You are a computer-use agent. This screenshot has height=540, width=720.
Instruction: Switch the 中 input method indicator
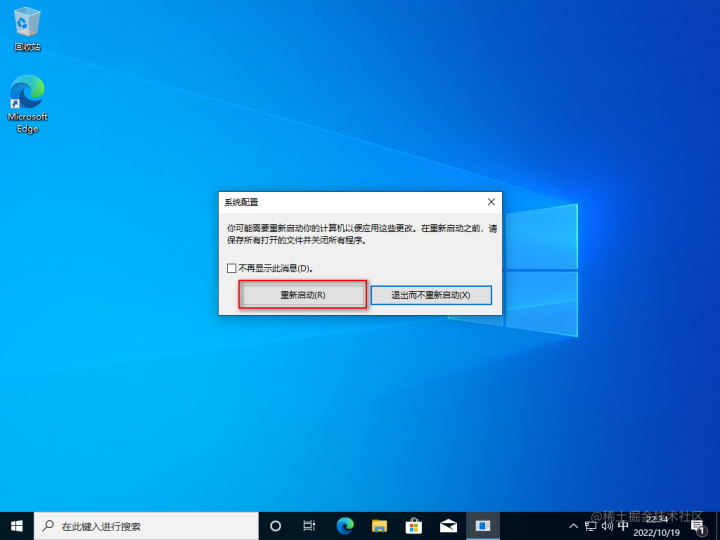click(623, 526)
